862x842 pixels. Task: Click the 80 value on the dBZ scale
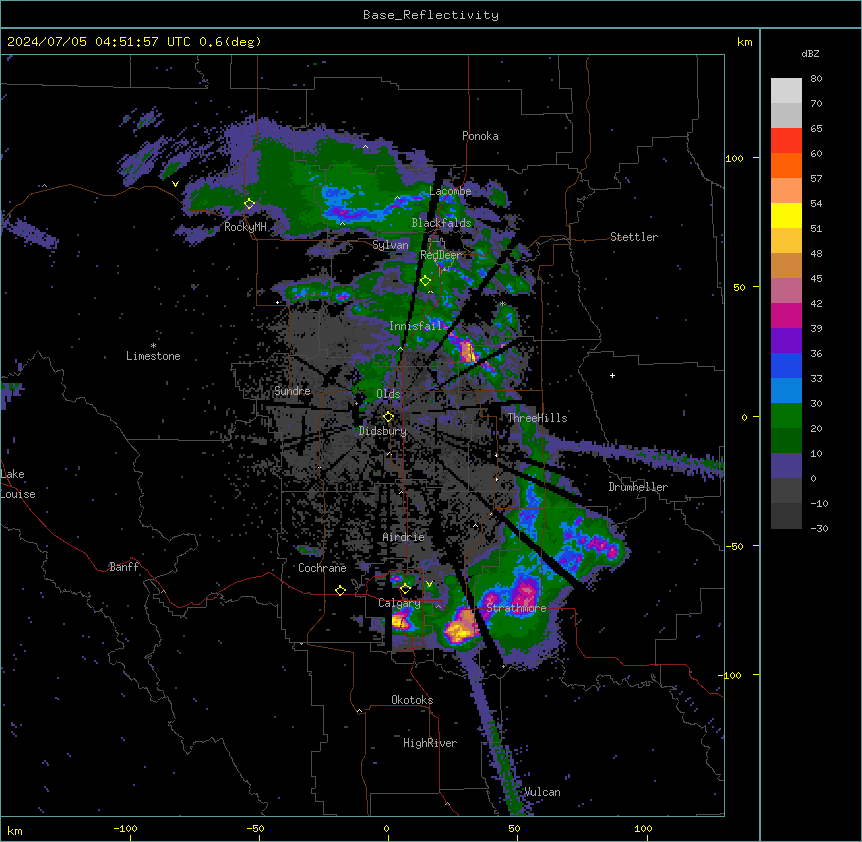(x=816, y=79)
